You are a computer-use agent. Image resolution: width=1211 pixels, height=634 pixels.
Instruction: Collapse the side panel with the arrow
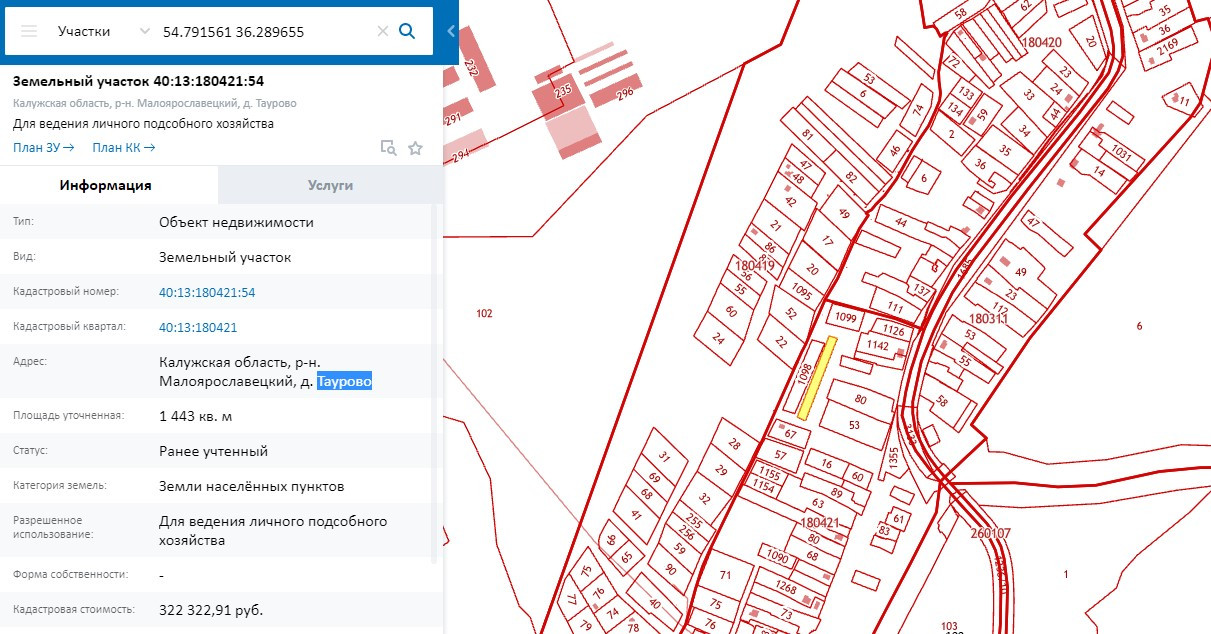(x=450, y=31)
